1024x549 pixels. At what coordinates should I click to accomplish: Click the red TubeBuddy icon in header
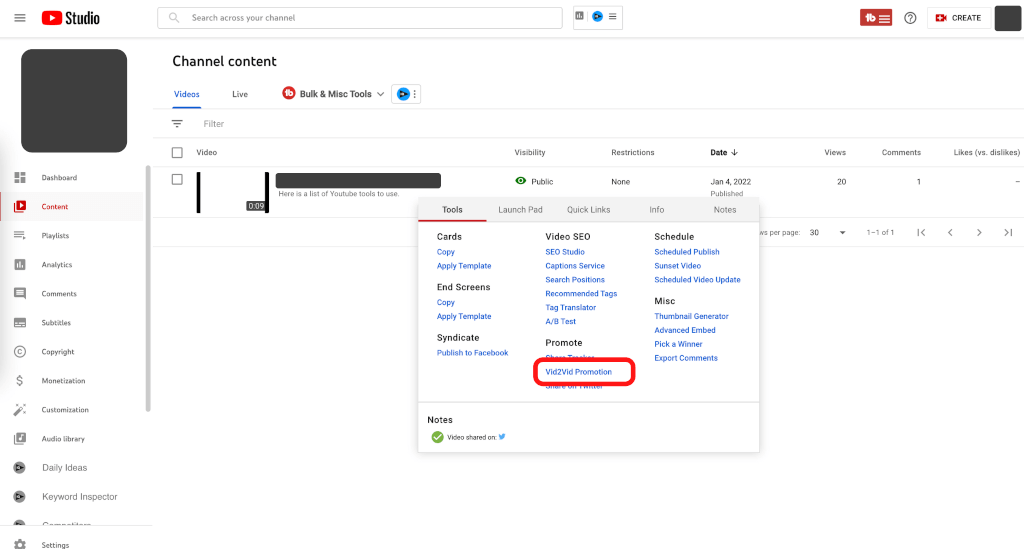[875, 18]
